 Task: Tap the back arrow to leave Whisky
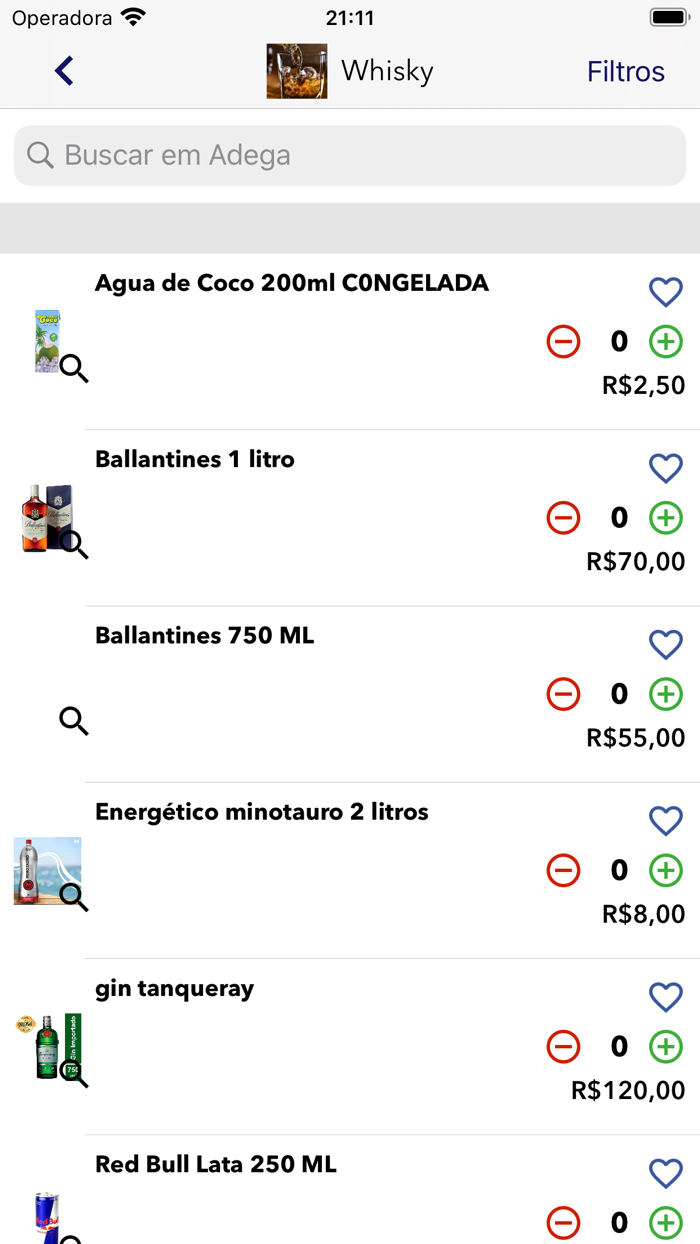[63, 71]
